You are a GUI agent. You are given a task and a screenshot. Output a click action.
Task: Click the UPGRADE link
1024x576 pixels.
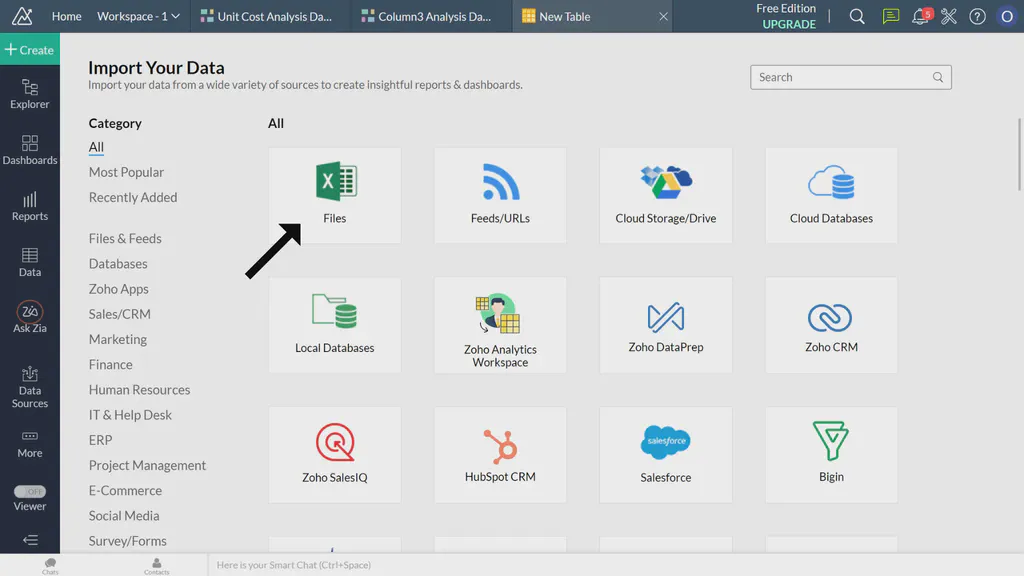[x=788, y=24]
